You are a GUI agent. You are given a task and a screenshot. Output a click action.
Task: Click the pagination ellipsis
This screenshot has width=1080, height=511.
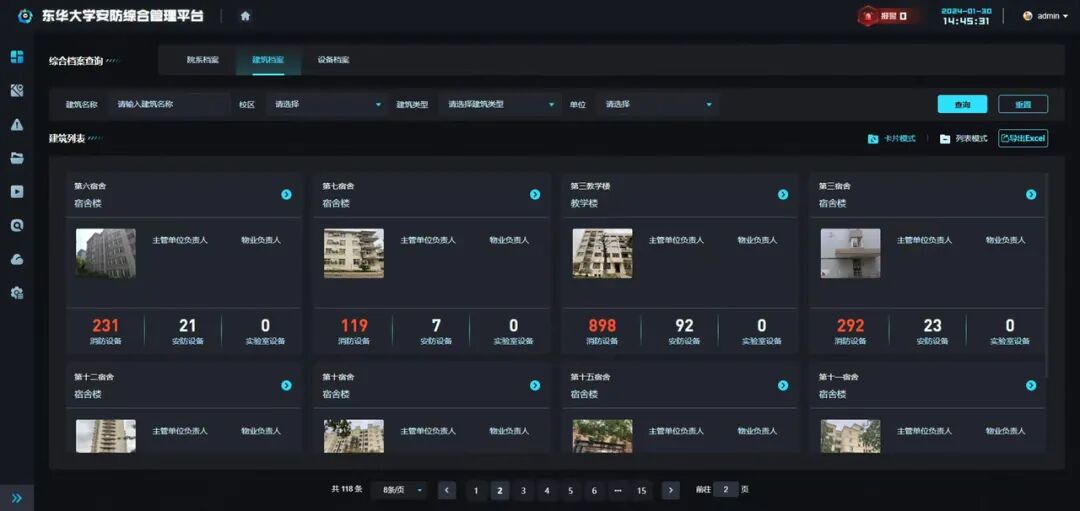(618, 490)
